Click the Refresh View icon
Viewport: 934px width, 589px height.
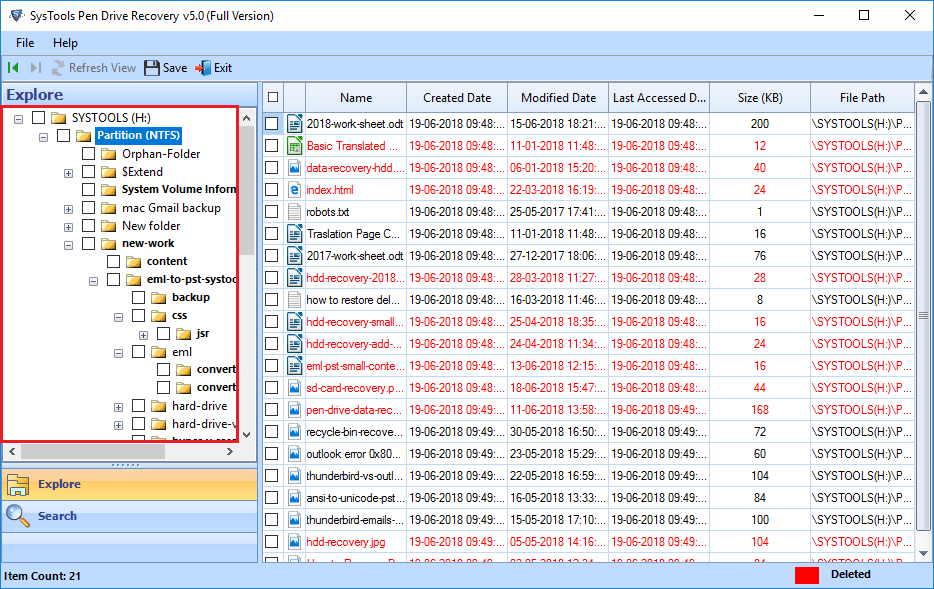tap(57, 67)
